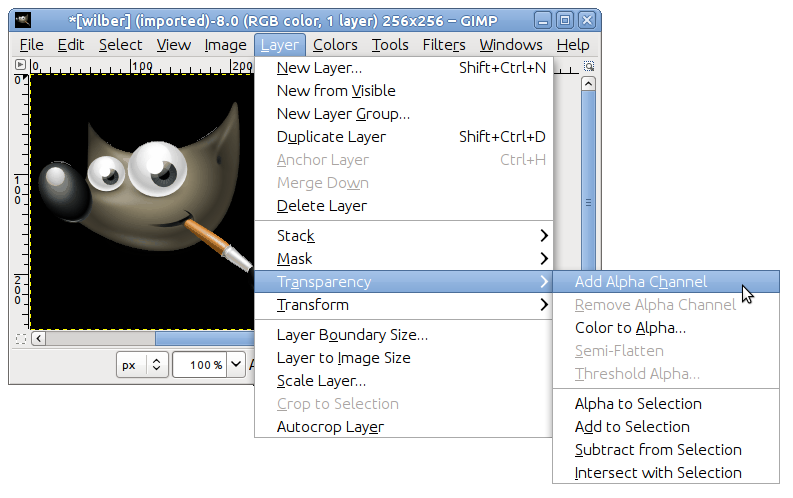Open the px unit selector dropdown
Viewport: 793px width, 498px height.
(141, 365)
